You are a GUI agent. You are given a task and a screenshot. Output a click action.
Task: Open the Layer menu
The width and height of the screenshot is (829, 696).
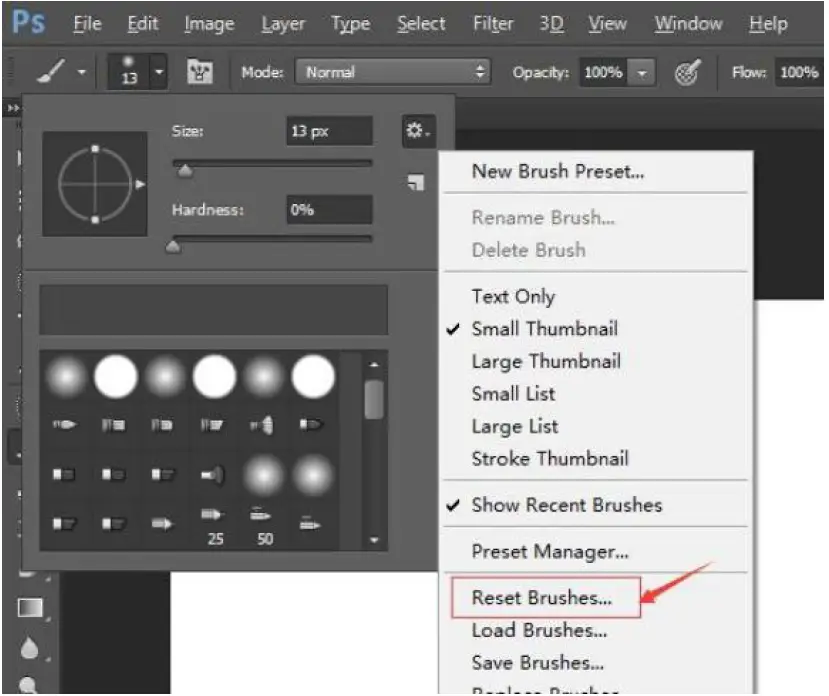click(x=283, y=24)
